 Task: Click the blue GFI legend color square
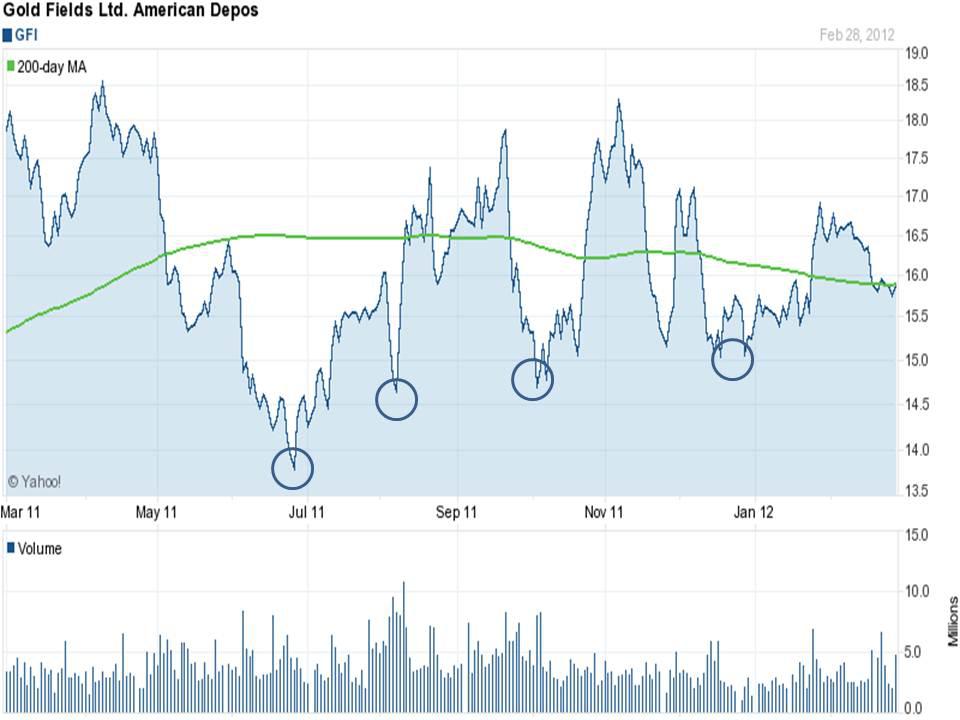[7, 35]
